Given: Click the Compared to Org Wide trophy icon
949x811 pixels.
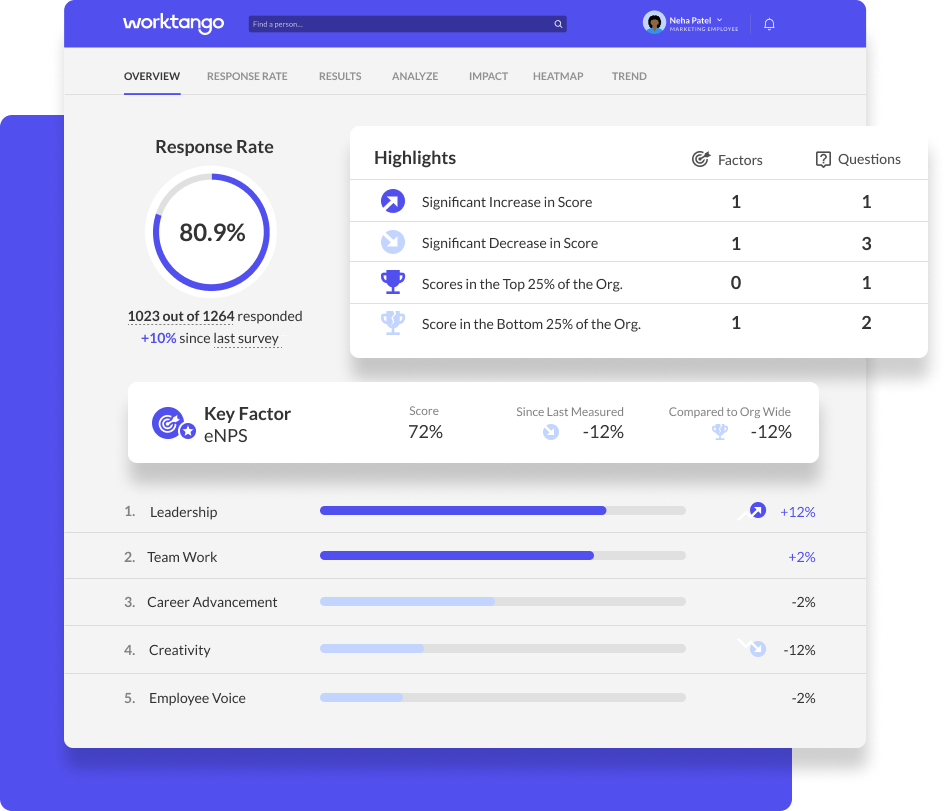Looking at the screenshot, I should [x=720, y=432].
